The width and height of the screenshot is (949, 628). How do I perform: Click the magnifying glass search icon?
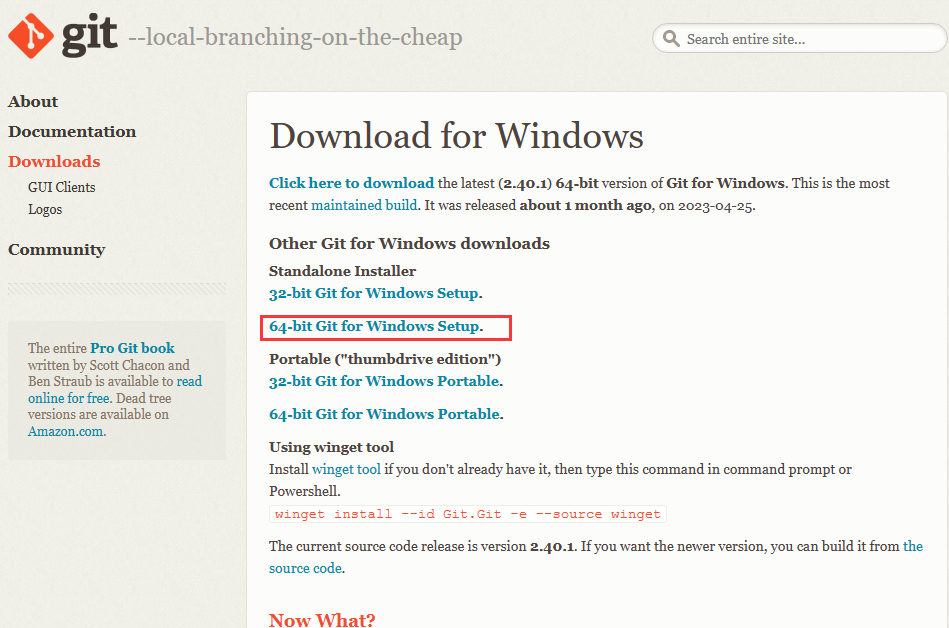[671, 39]
